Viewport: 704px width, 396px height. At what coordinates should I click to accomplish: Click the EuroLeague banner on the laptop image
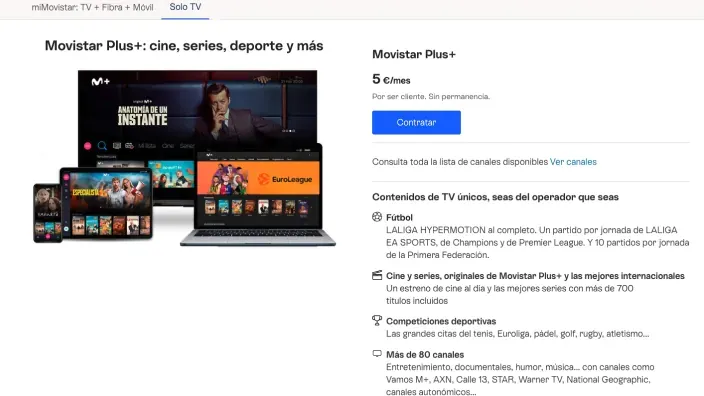258,178
